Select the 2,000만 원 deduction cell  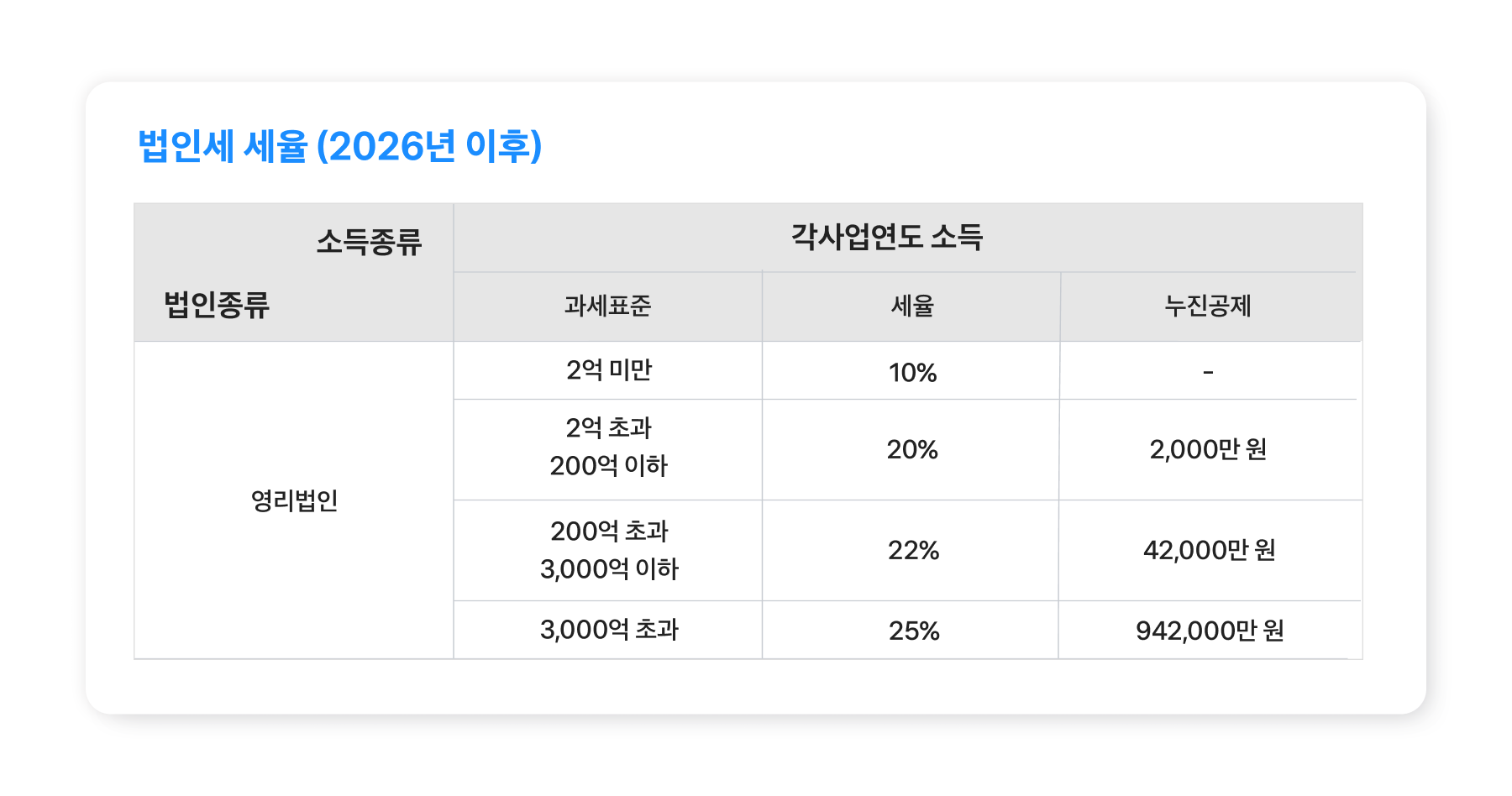click(1208, 450)
